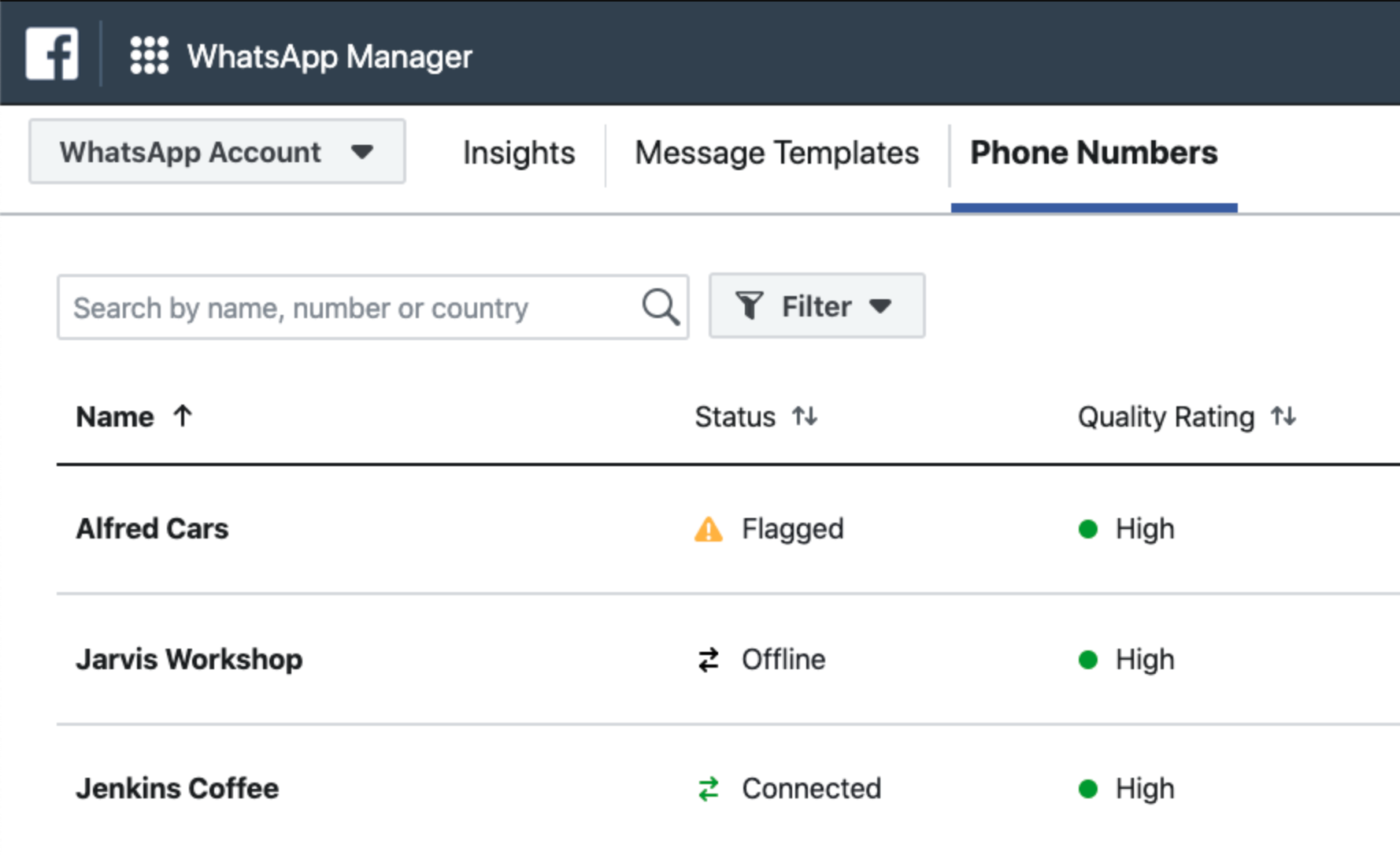Select the Alfred Cars phone number entry
Screen dimensions: 1400x855
[152, 528]
